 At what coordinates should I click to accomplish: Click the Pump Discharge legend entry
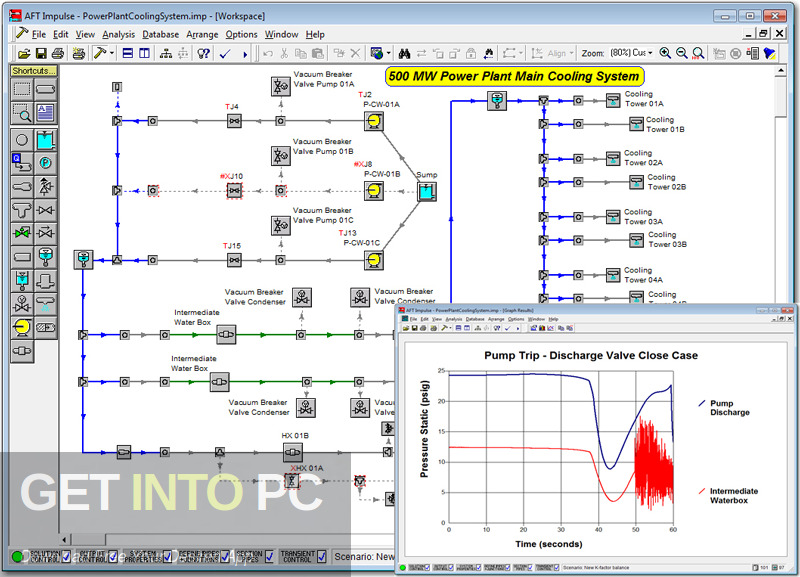coord(723,408)
